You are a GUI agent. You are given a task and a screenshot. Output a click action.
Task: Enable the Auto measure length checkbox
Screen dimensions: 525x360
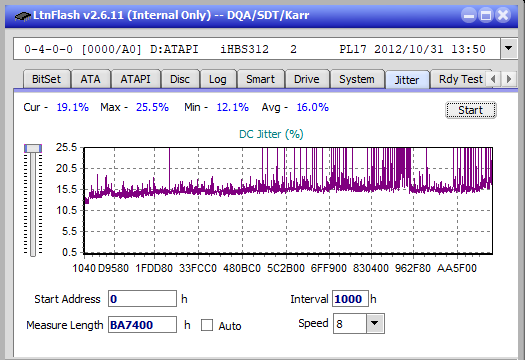pos(207,325)
